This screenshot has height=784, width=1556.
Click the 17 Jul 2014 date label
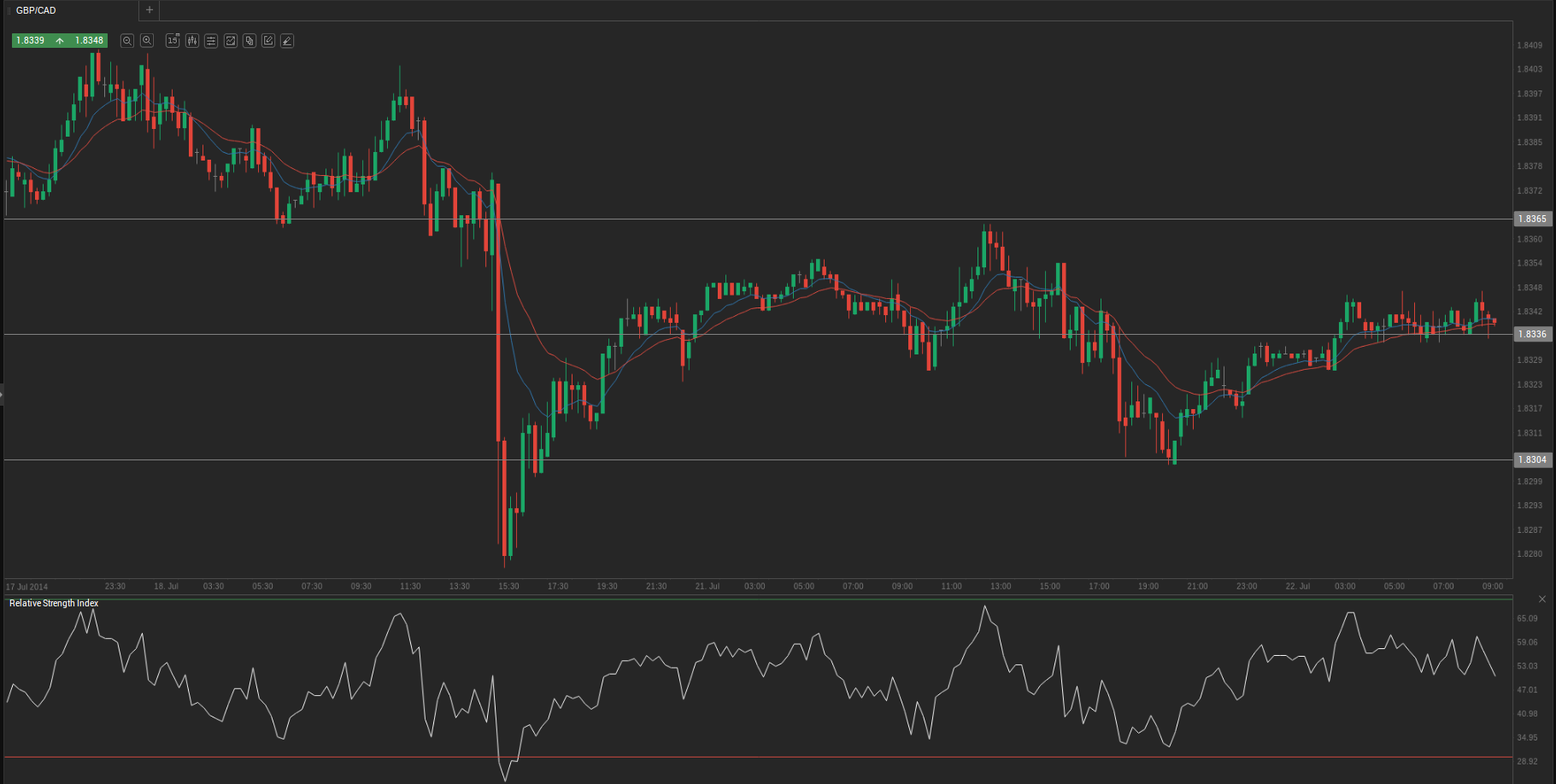(x=27, y=587)
